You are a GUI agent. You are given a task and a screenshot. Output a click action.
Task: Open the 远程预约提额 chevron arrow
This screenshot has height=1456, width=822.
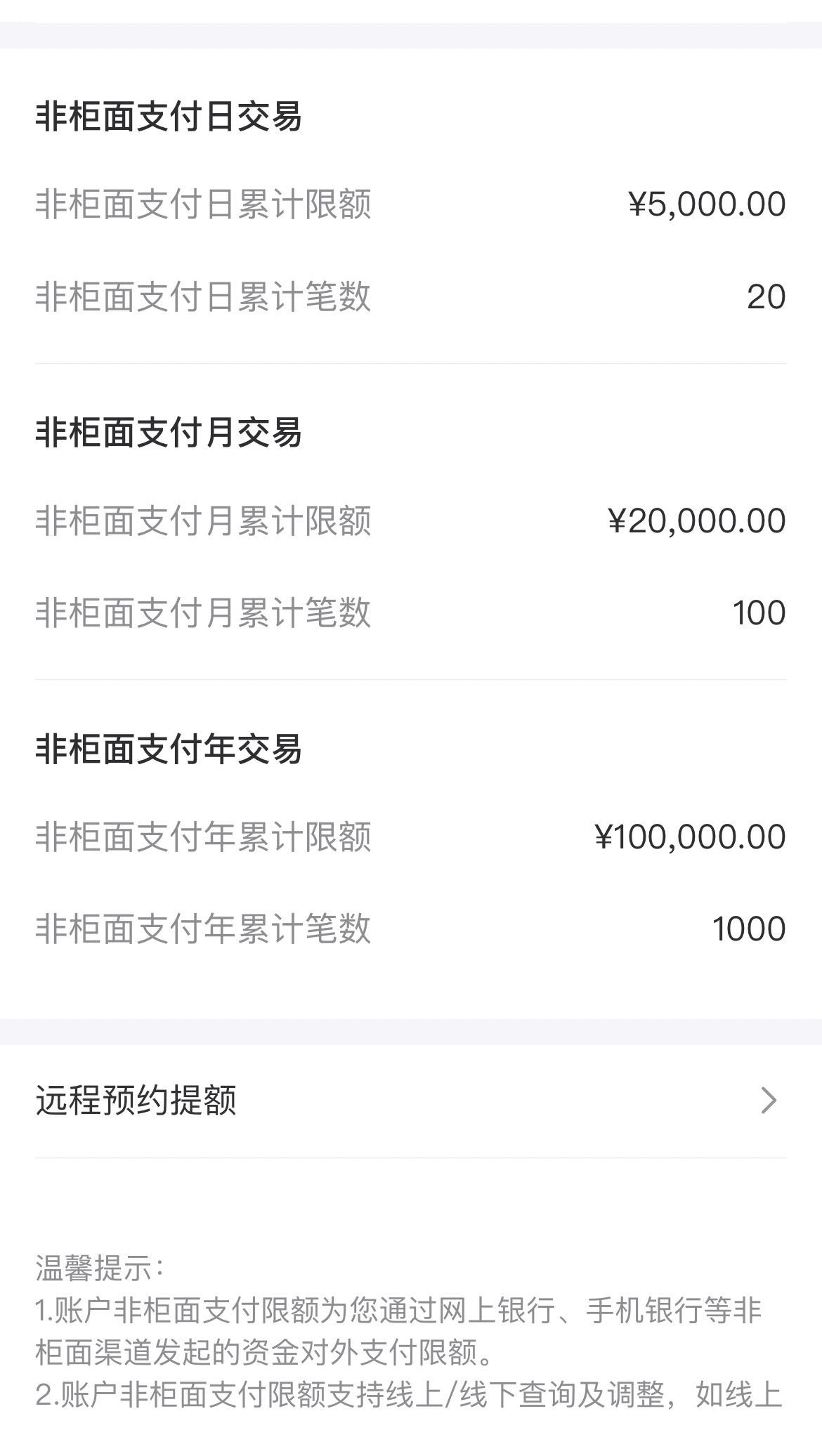769,1100
